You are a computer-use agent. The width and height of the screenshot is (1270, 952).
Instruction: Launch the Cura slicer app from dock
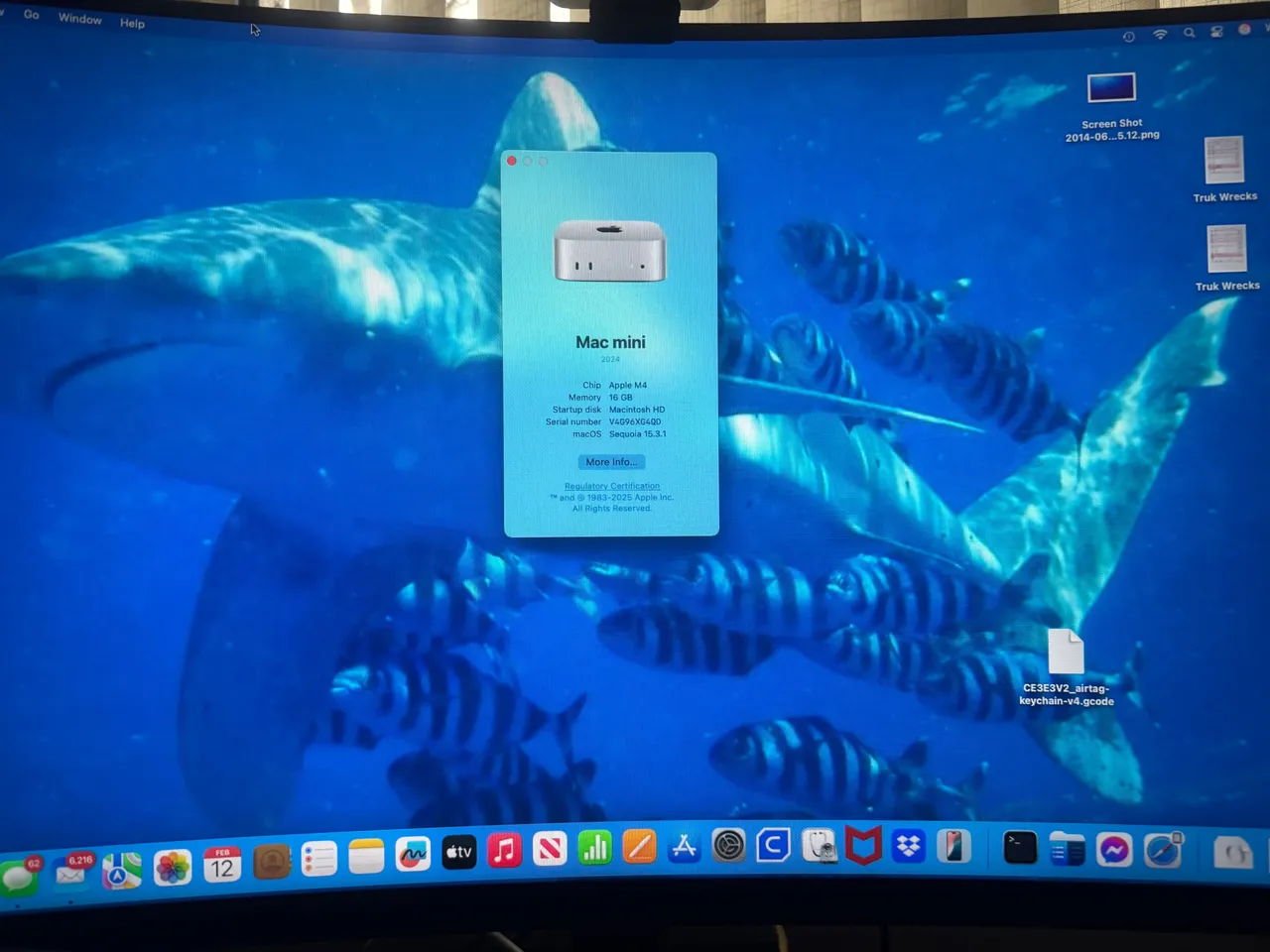click(773, 845)
